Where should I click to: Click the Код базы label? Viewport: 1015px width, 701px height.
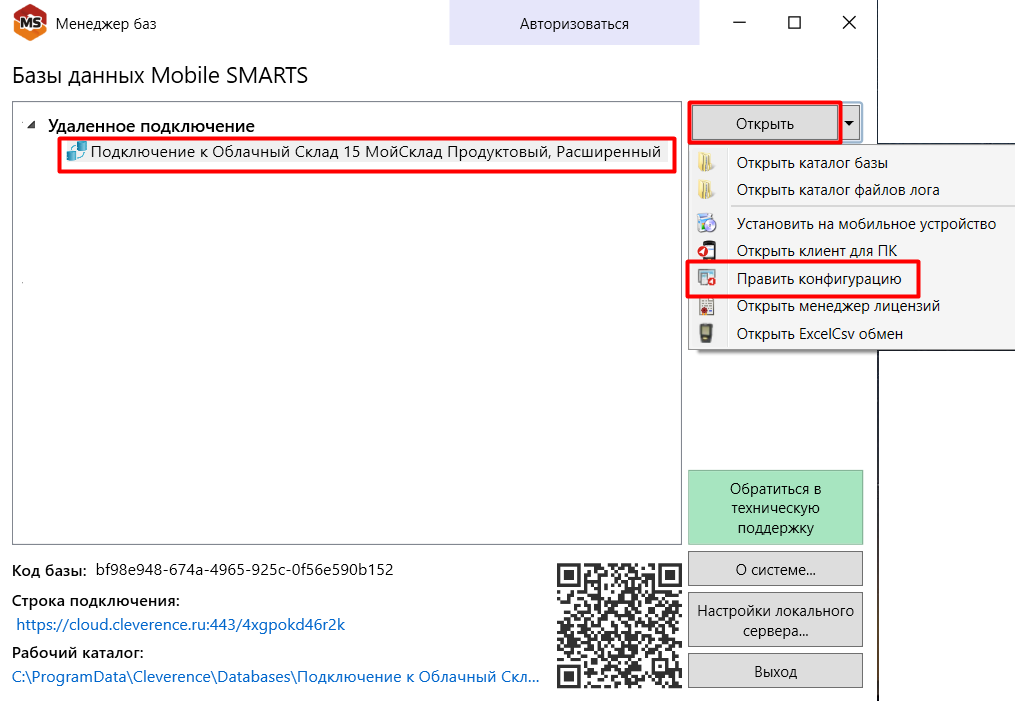pos(49,570)
